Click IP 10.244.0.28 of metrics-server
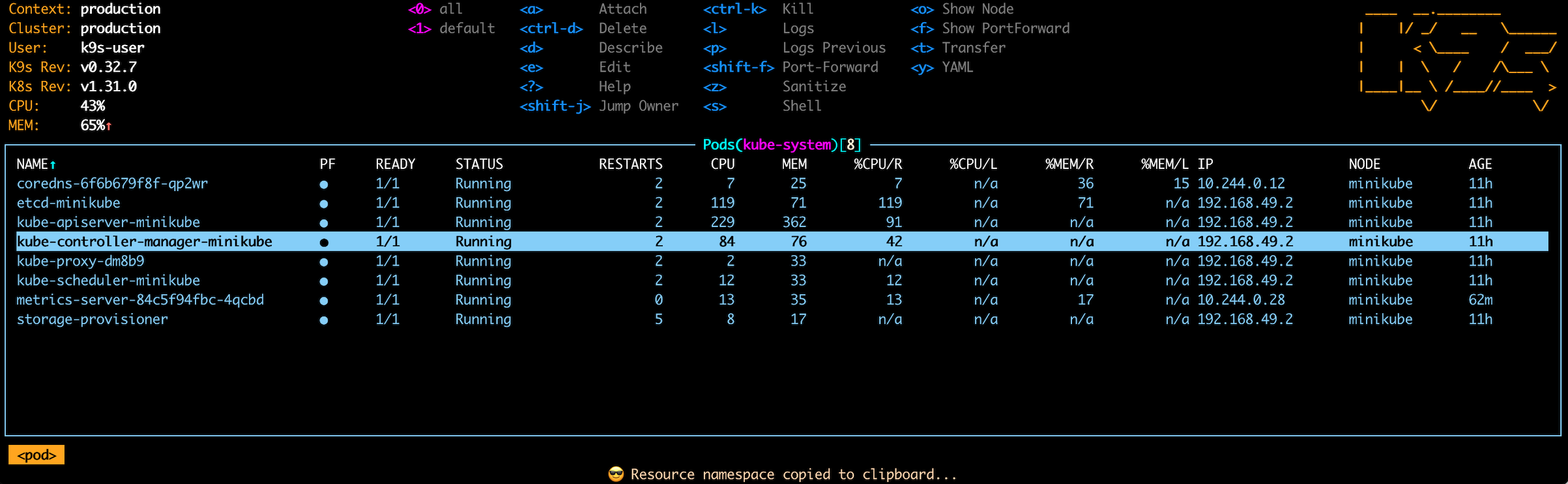The image size is (1568, 484). [x=1241, y=300]
